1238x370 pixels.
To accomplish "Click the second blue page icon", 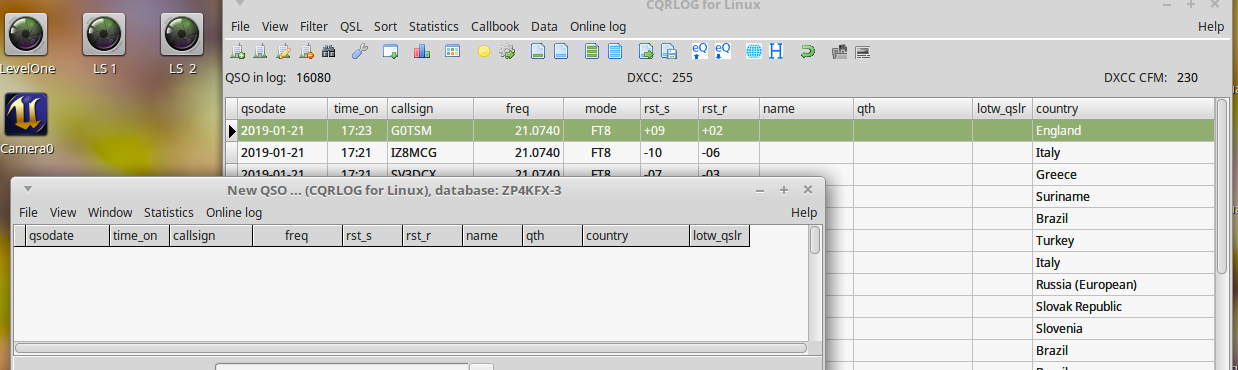I will click(x=561, y=51).
